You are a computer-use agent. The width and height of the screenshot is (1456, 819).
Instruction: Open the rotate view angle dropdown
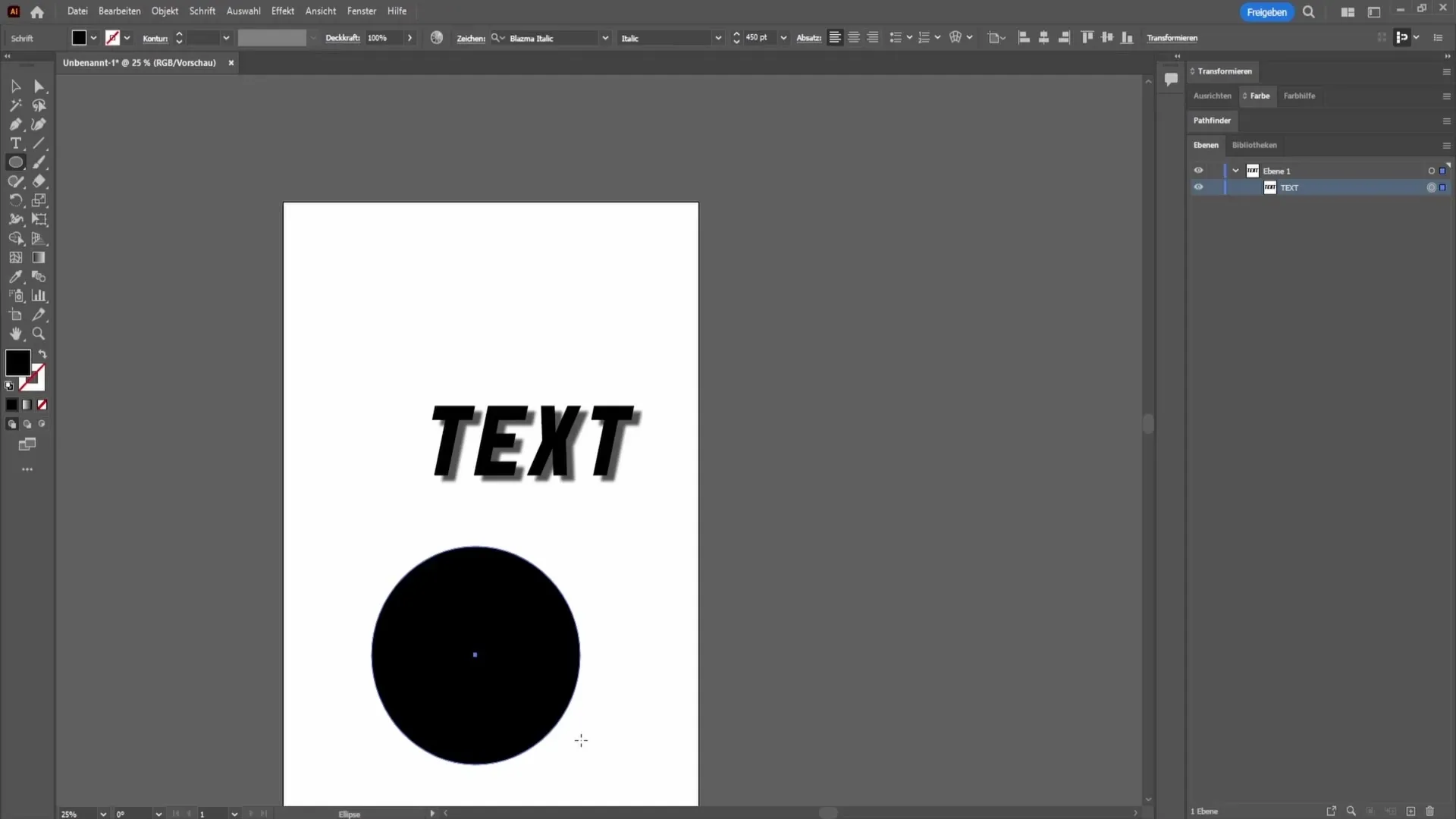tap(158, 814)
